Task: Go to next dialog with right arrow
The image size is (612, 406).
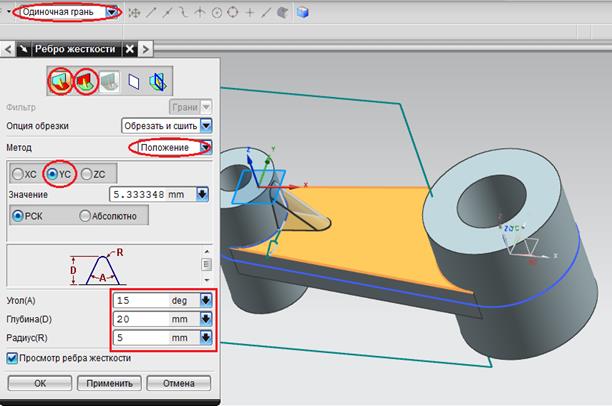Action: coord(145,48)
